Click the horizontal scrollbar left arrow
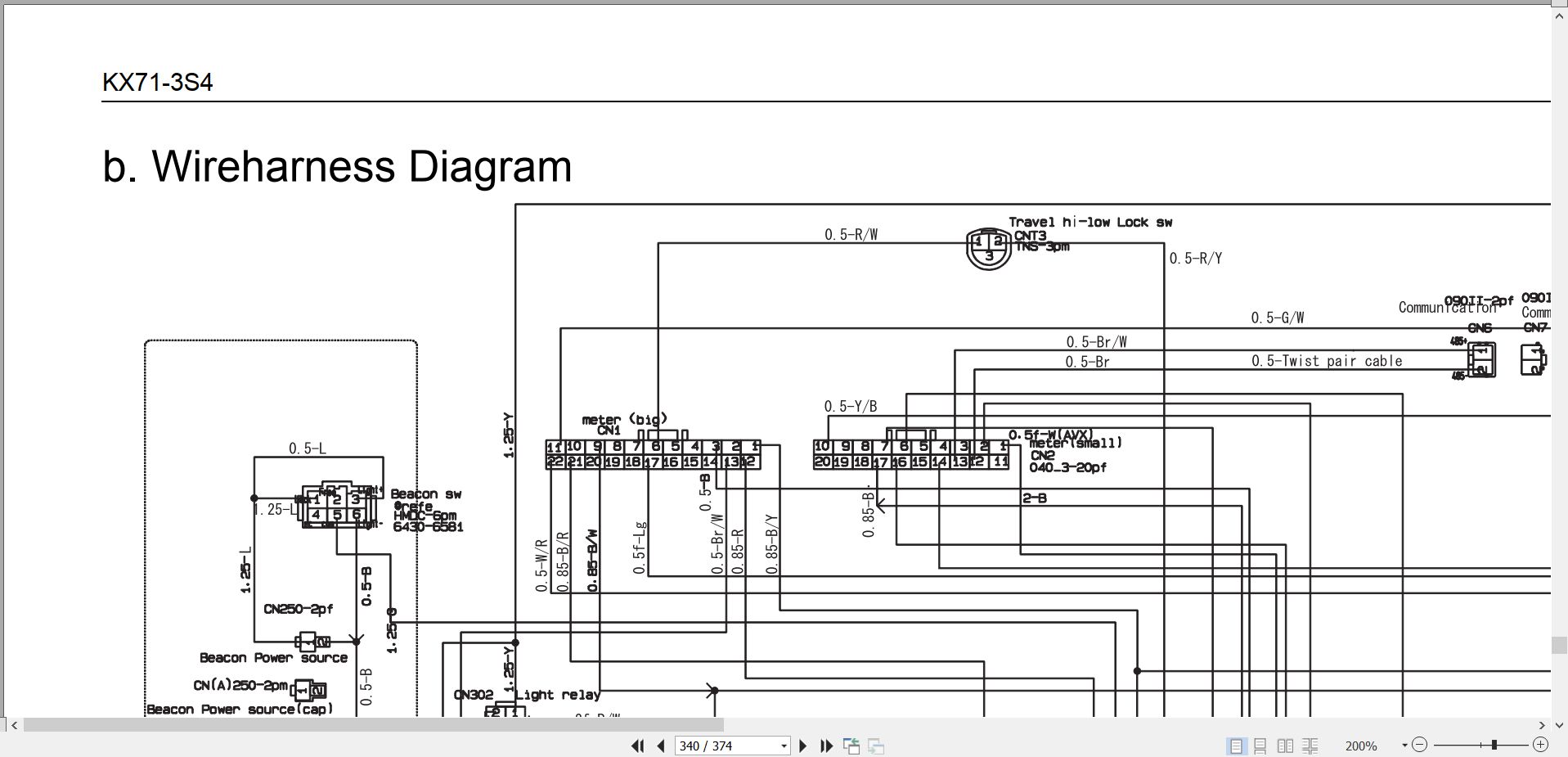Screen dimensions: 1568x757 pyautogui.click(x=14, y=725)
